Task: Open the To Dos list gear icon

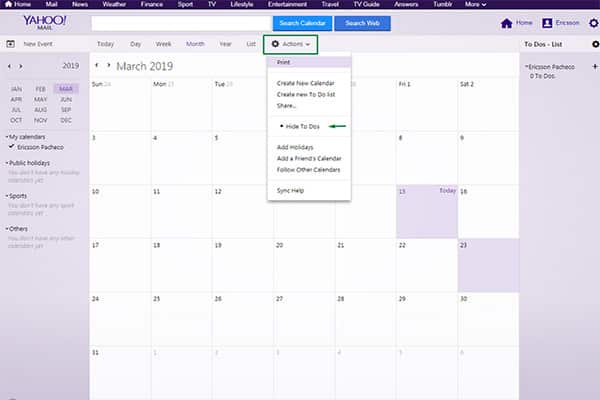Action: pyautogui.click(x=595, y=44)
